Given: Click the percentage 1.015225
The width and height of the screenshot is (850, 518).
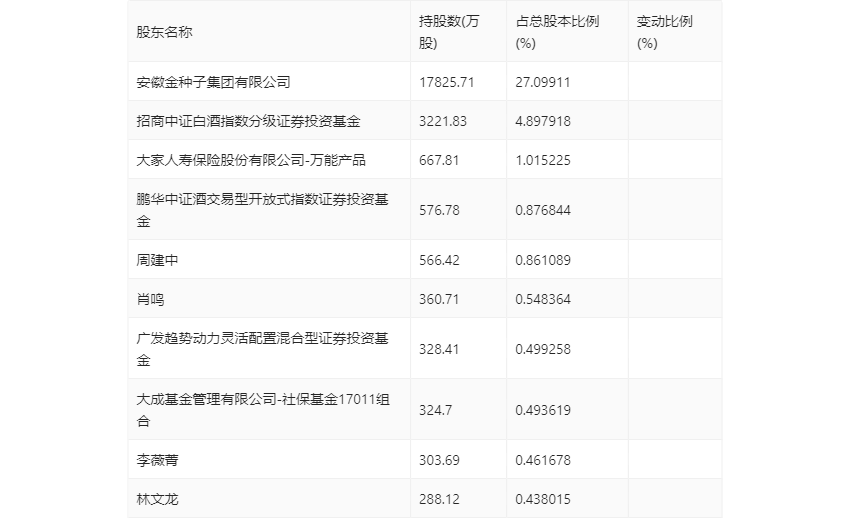Looking at the screenshot, I should [x=543, y=160].
